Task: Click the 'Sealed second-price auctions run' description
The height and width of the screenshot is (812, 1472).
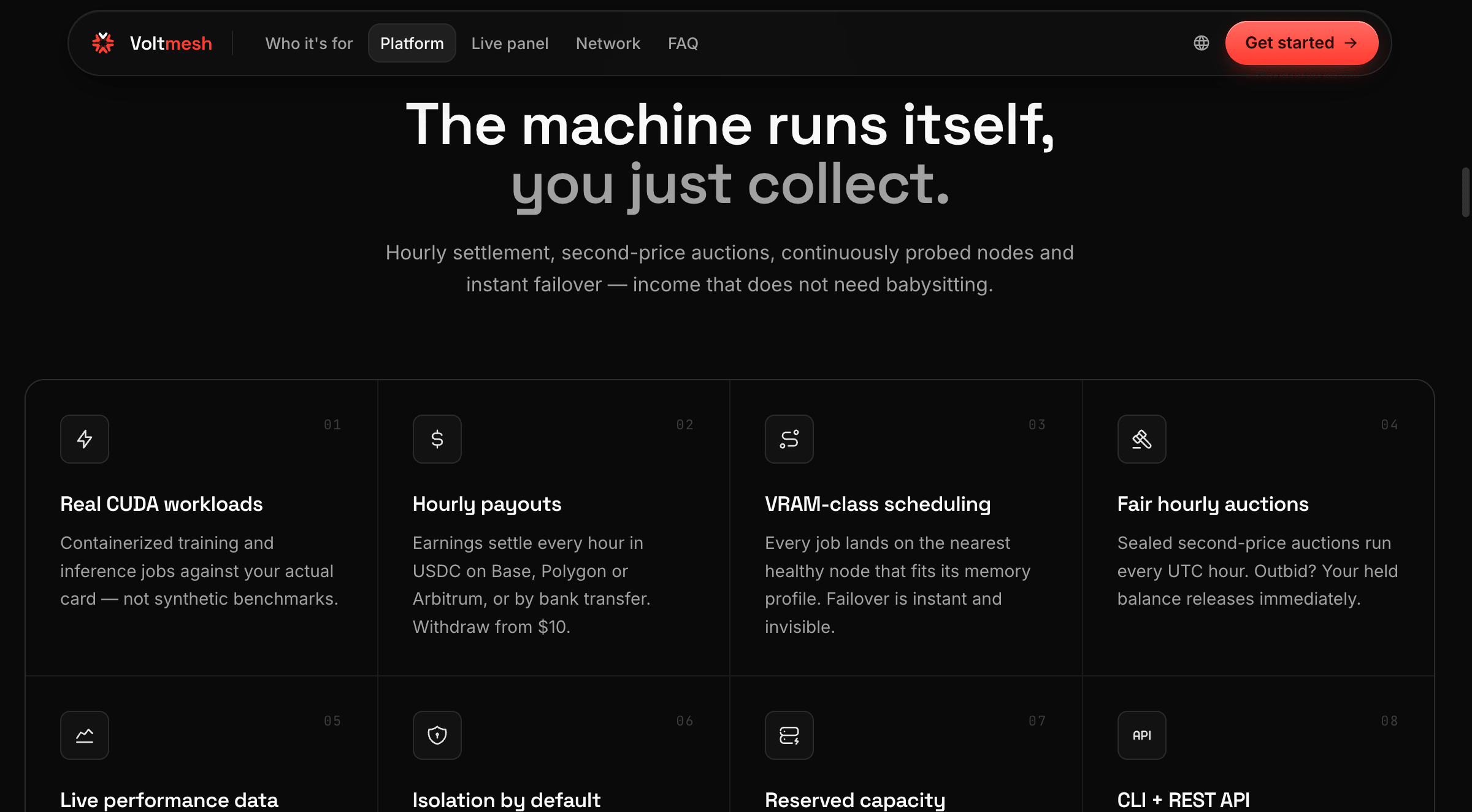Action: 1257,571
